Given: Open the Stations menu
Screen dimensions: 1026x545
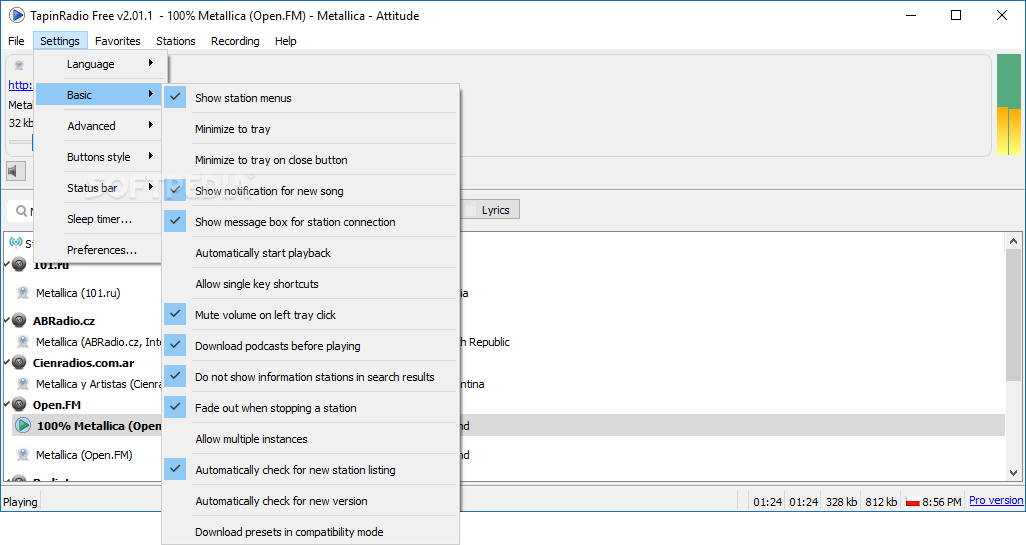Looking at the screenshot, I should (x=175, y=41).
